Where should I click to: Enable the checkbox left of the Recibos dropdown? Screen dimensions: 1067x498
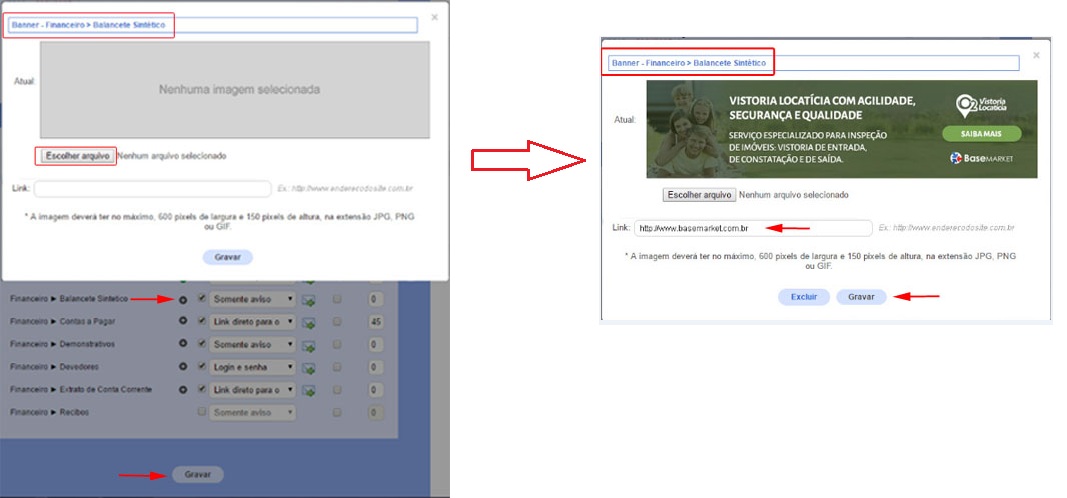point(203,412)
